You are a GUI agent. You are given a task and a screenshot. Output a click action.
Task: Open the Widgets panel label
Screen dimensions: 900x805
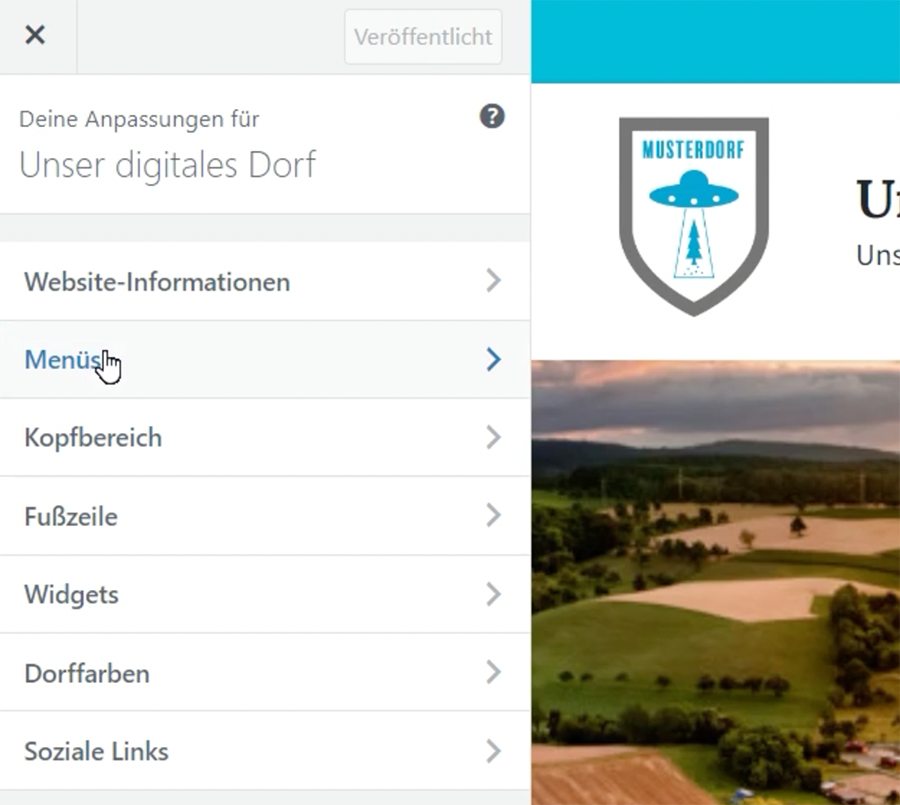(72, 595)
